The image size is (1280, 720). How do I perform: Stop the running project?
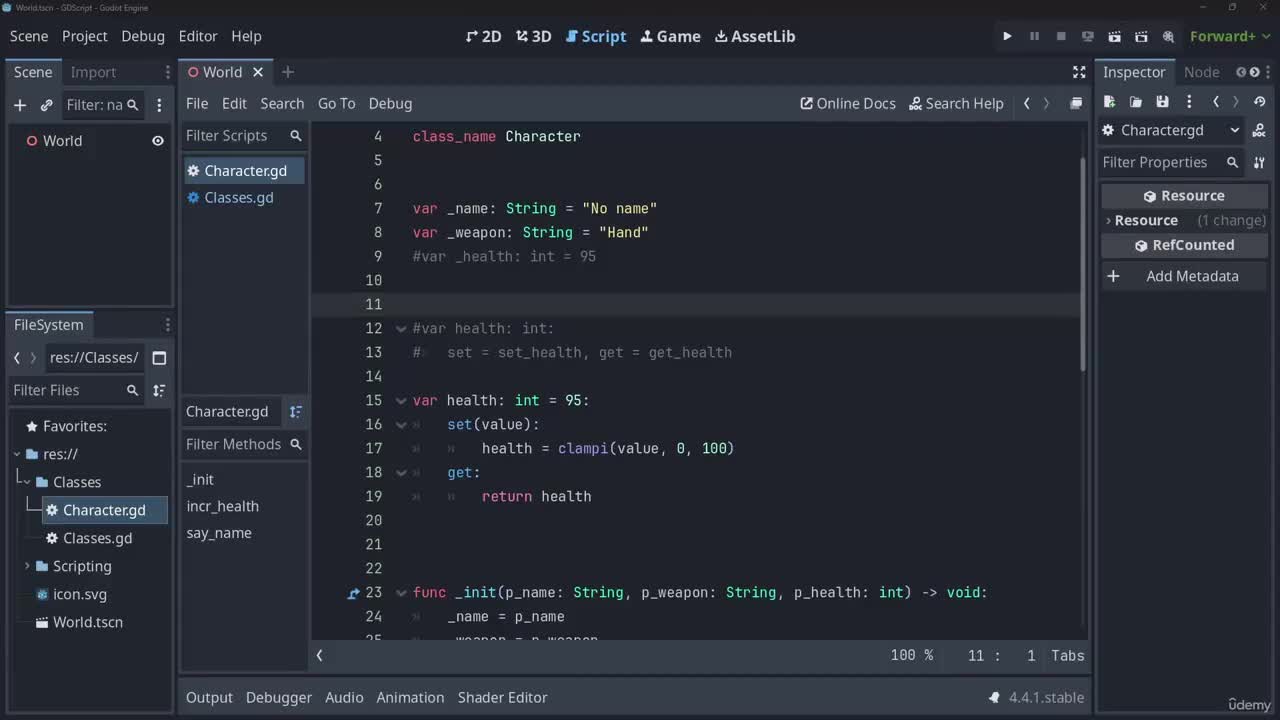(1061, 36)
